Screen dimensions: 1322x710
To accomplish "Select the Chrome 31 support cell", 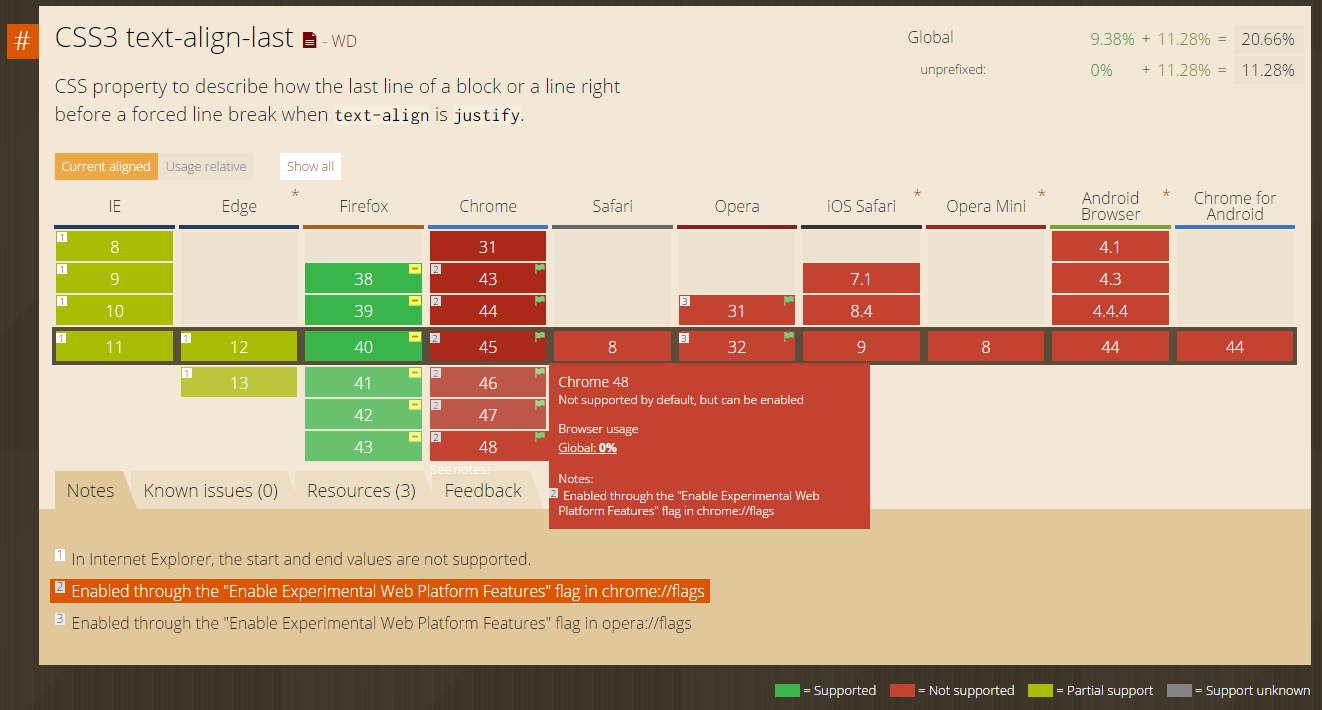I will [x=488, y=247].
